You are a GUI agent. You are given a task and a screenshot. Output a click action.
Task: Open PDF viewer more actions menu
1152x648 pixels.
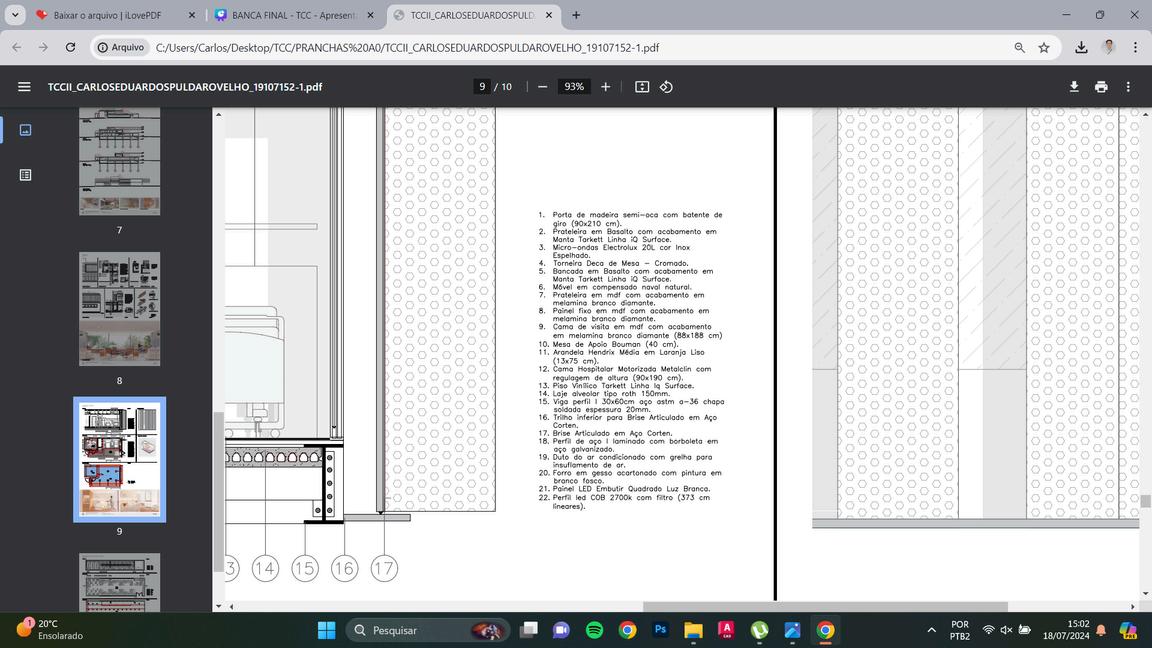point(1128,87)
